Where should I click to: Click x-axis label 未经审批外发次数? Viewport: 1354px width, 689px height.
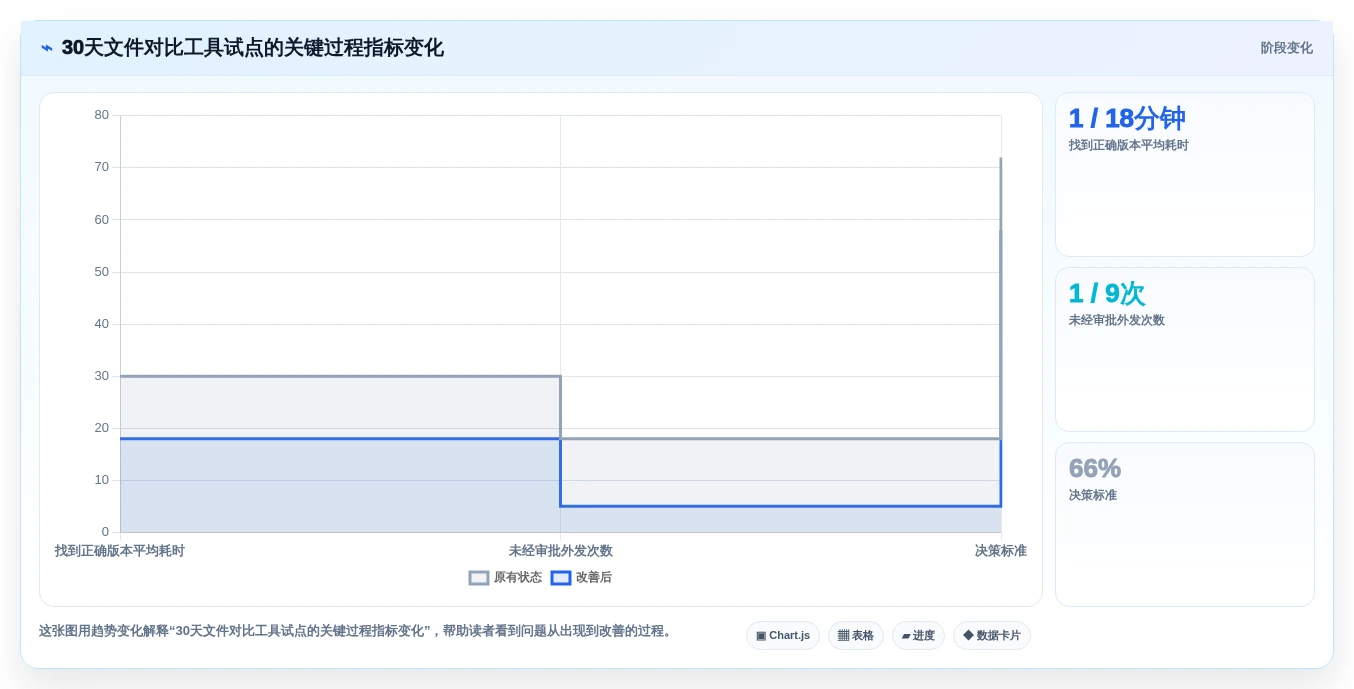pyautogui.click(x=560, y=551)
